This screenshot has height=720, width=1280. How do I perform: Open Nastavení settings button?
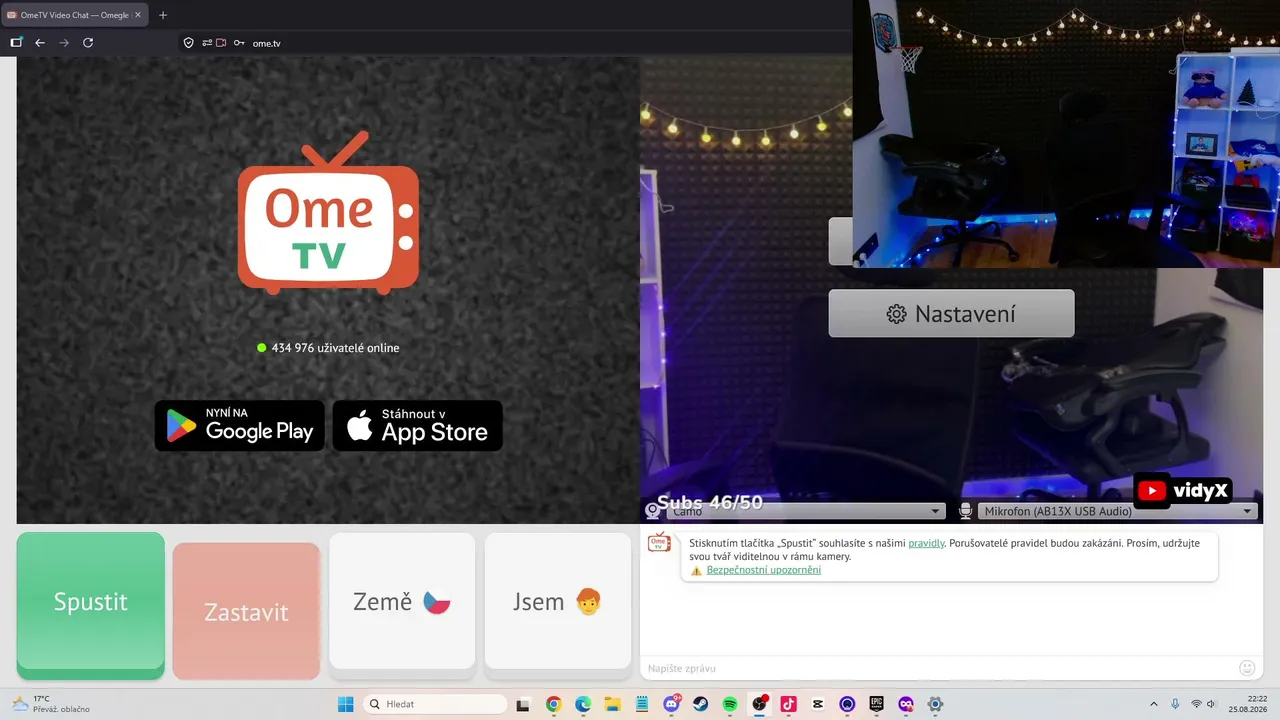tap(951, 314)
